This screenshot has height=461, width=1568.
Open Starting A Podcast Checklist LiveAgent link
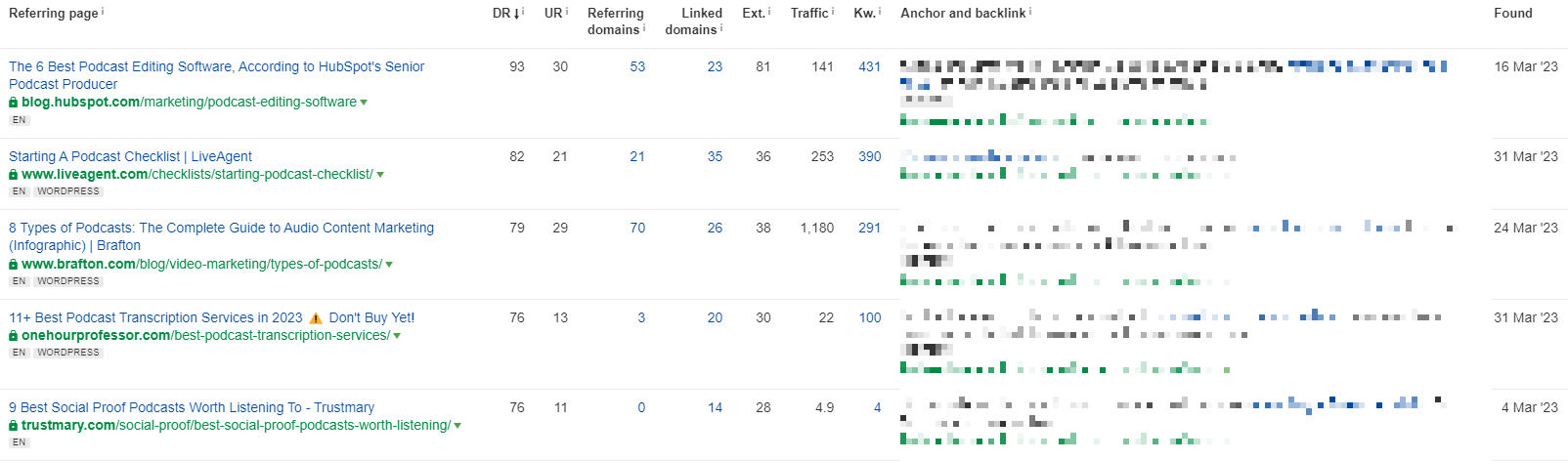[x=130, y=156]
